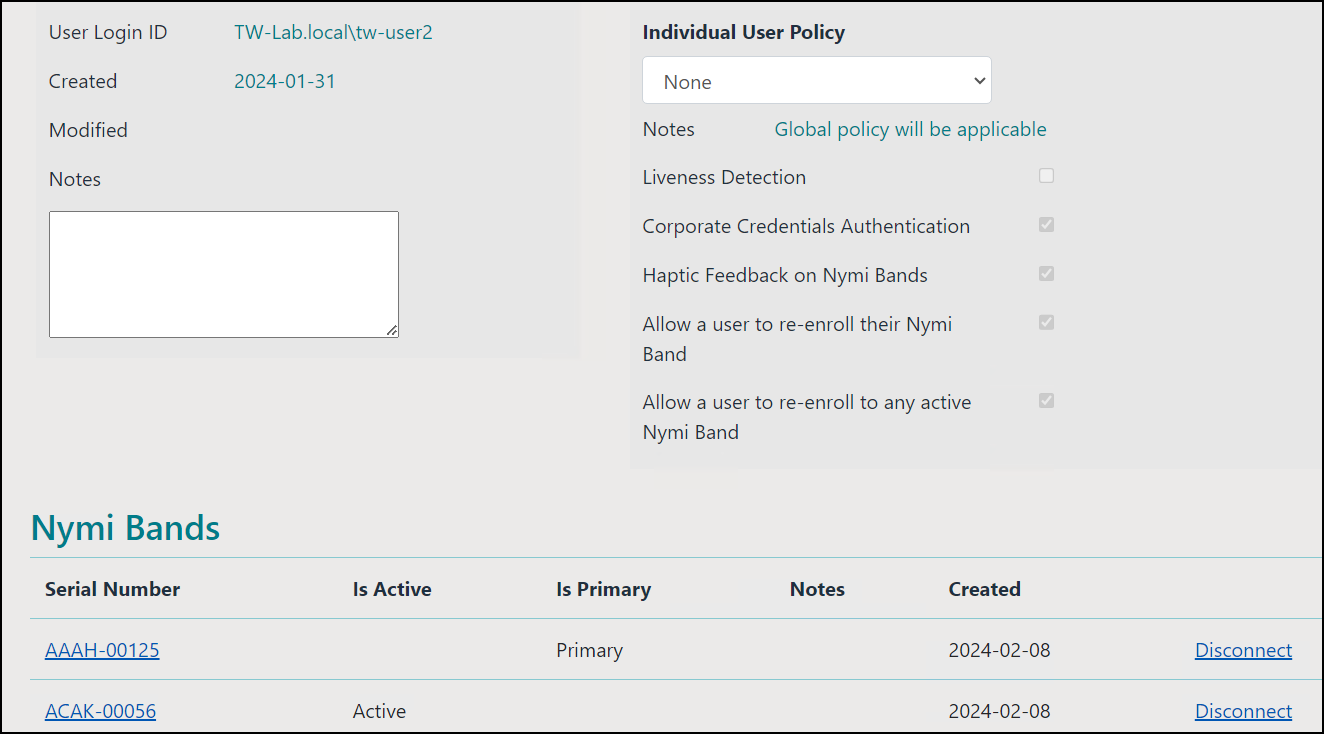1324x734 pixels.
Task: Toggle re-enroll their Nymi Band checkbox
Action: [1046, 323]
